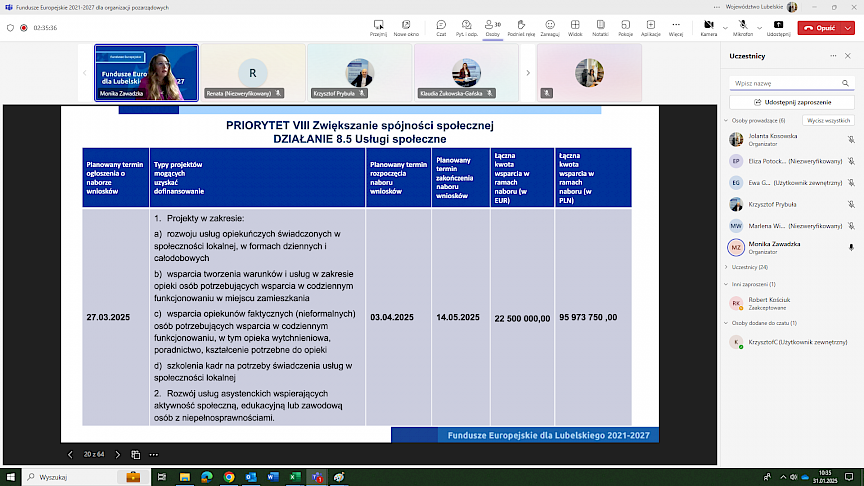
Task: Close the Uczestnicy panel
Action: 847,56
